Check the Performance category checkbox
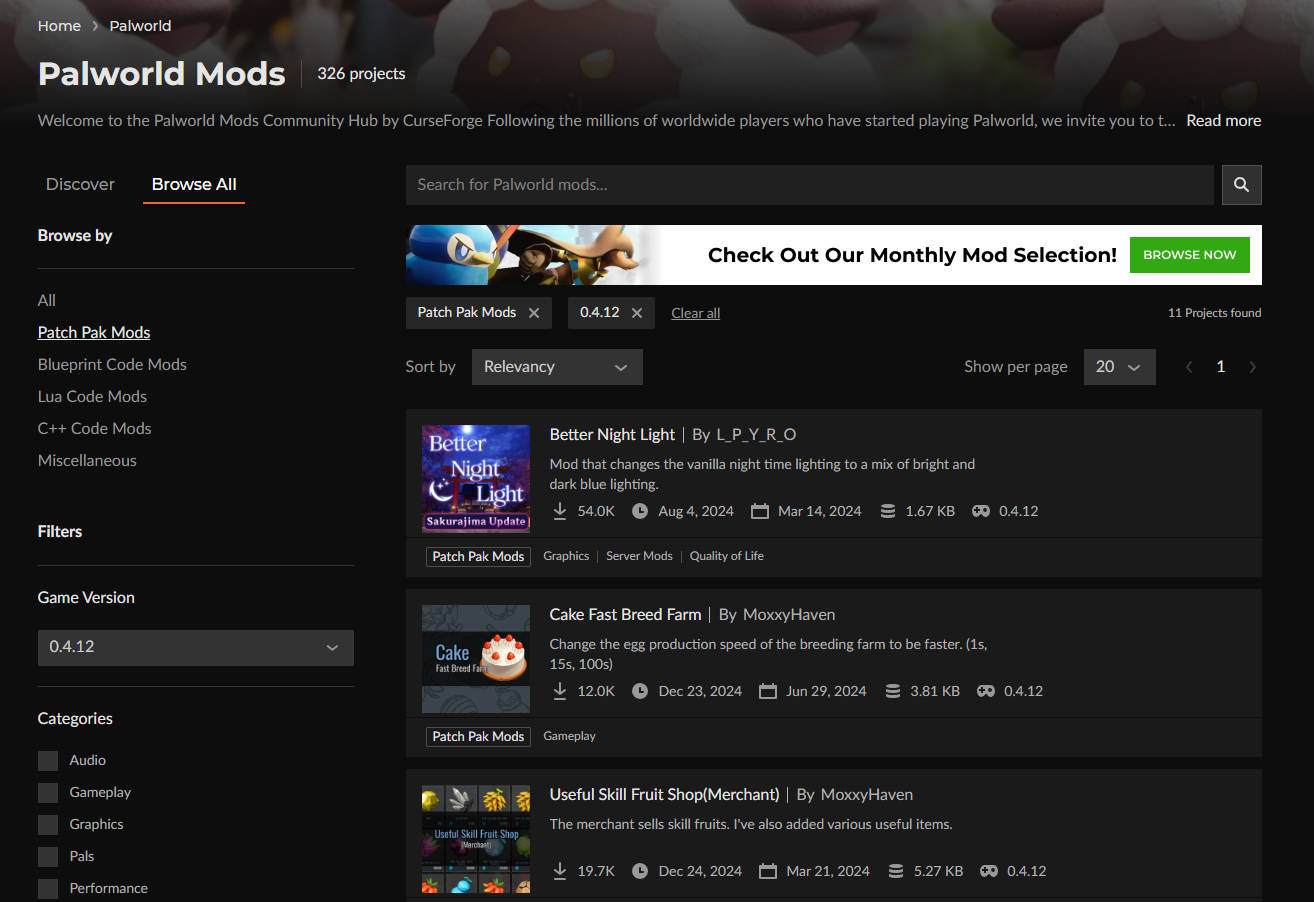This screenshot has height=902, width=1314. (x=48, y=889)
